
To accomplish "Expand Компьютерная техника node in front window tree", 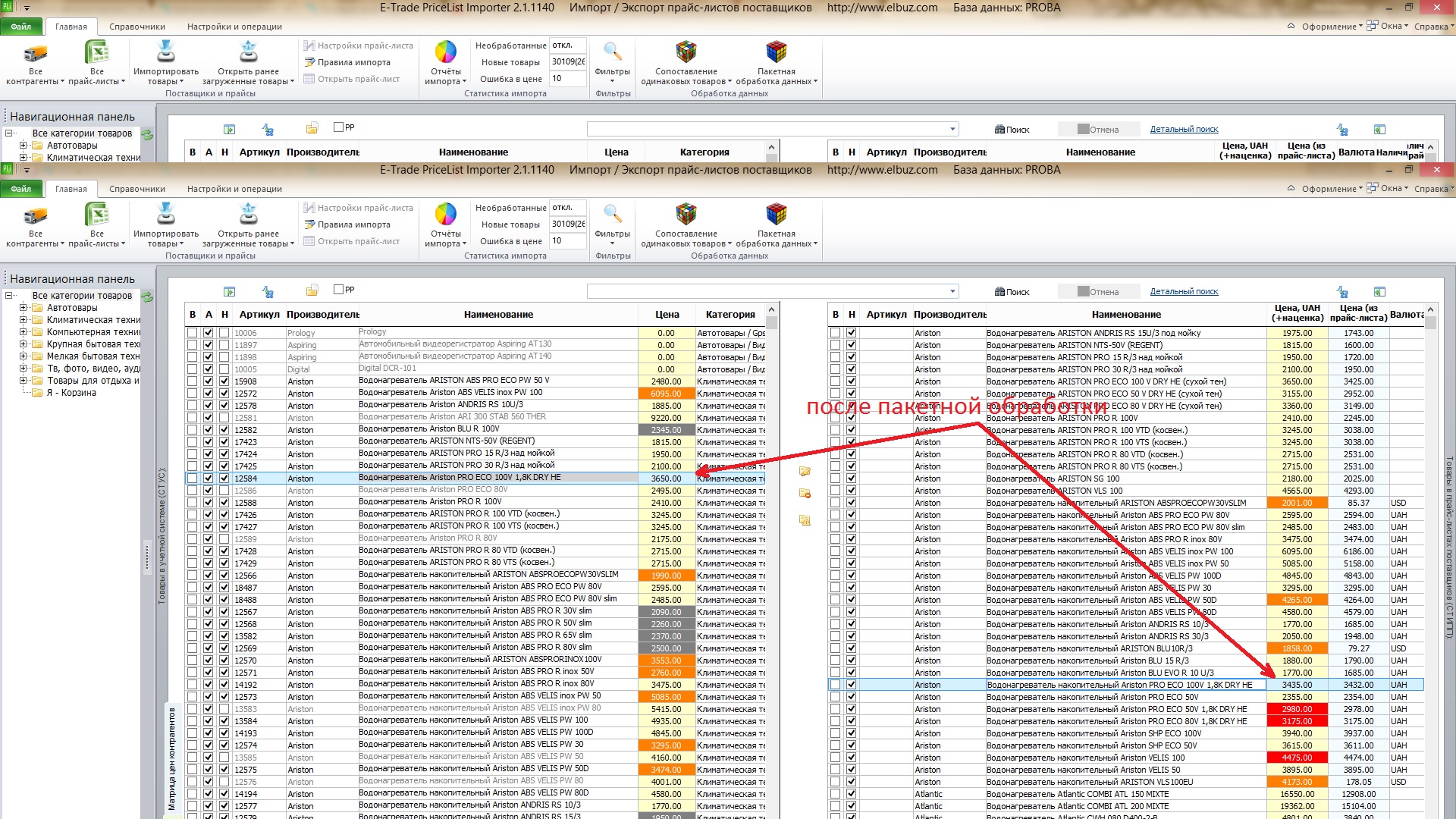I will [x=23, y=332].
